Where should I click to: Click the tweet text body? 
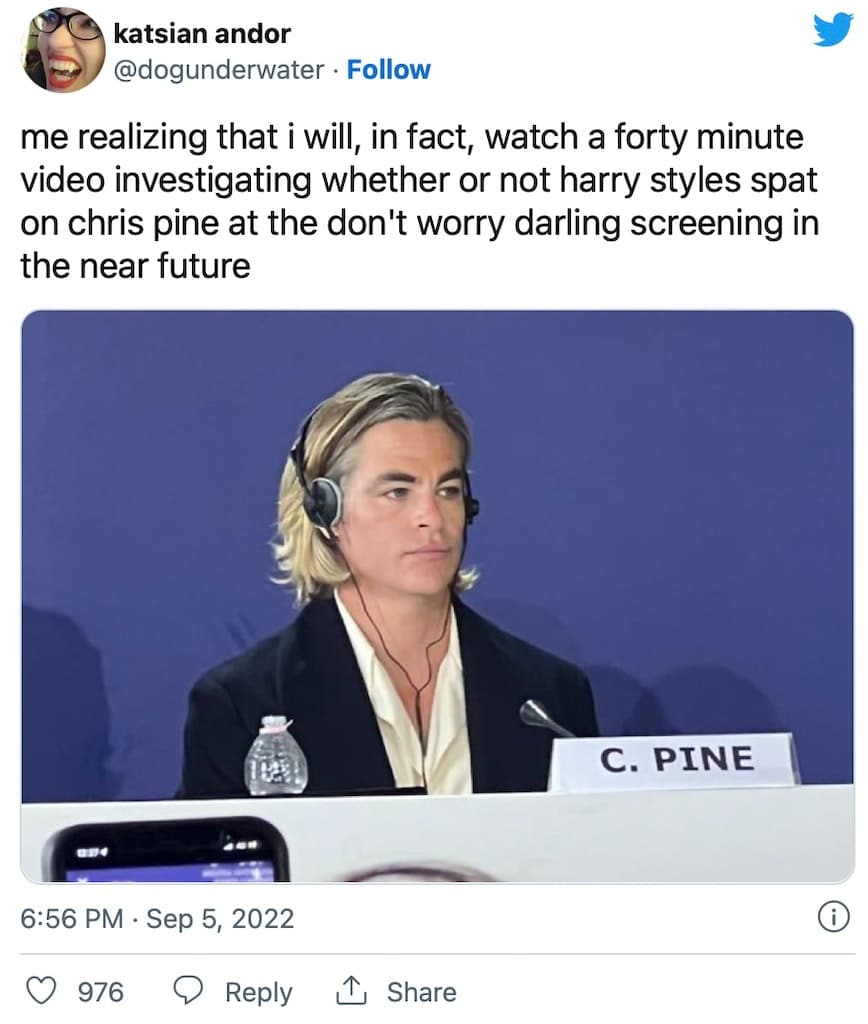tap(419, 201)
